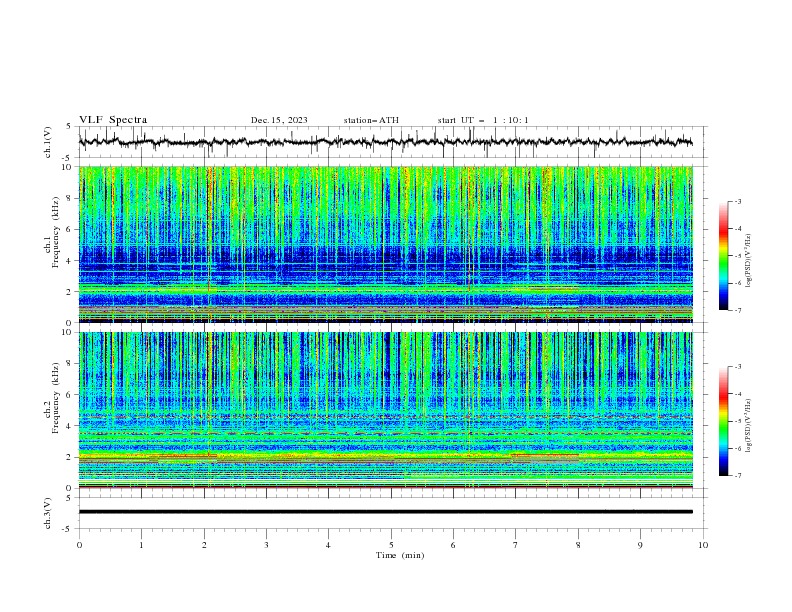Click time axis tick label "5"
Viewport: 792px width, 612px height.
coord(391,545)
